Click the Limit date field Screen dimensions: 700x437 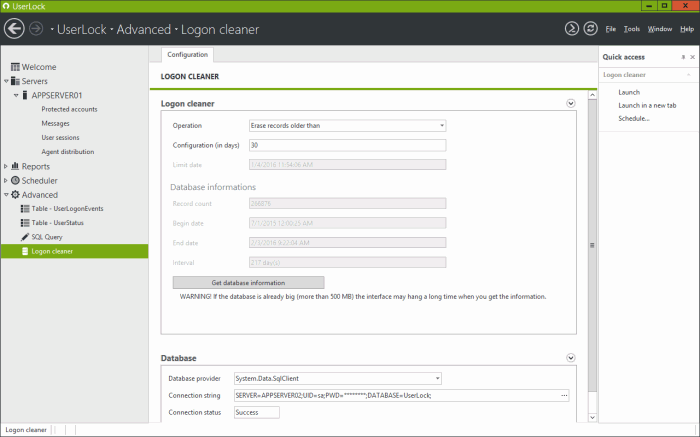[347, 165]
